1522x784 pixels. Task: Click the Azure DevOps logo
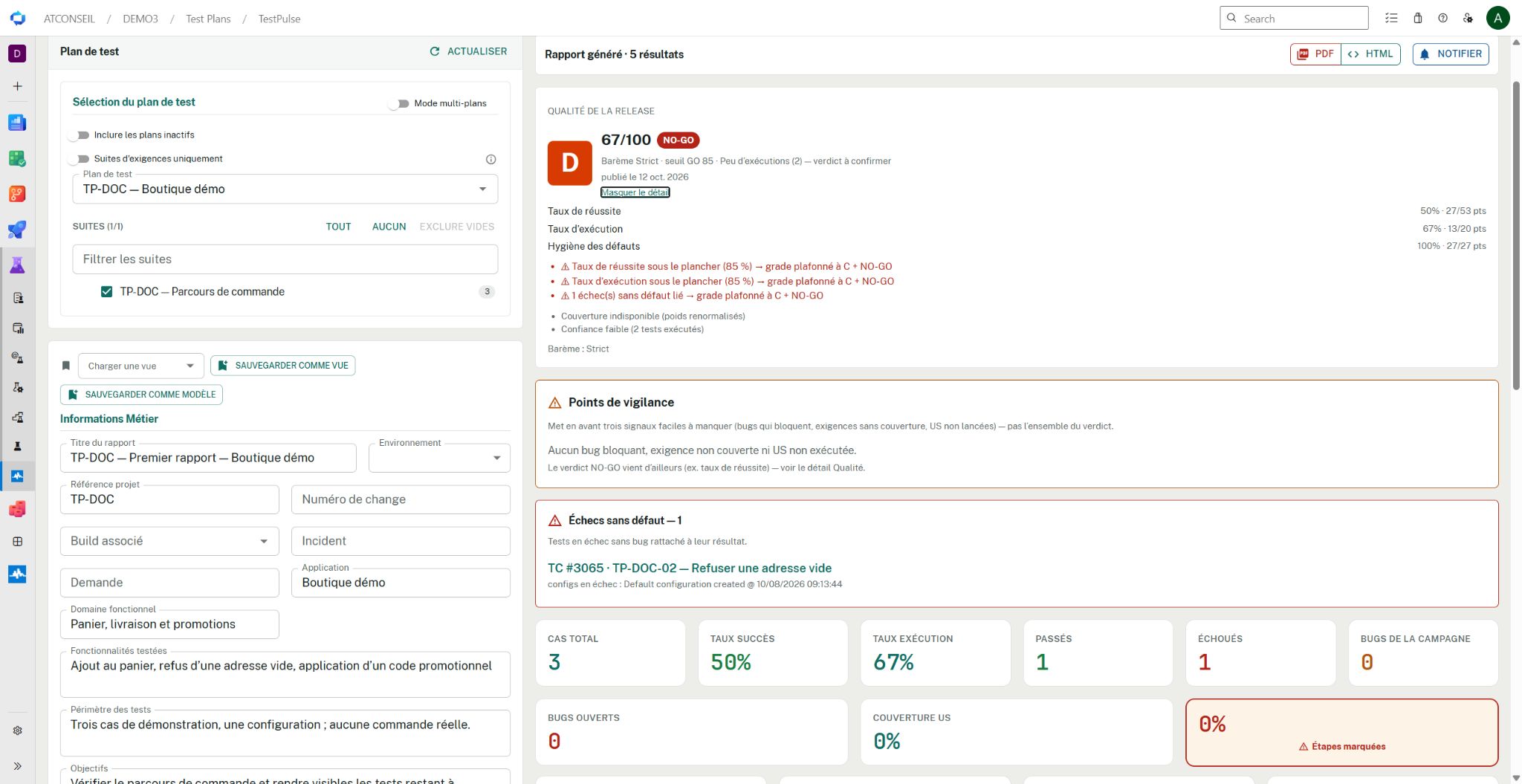[x=18, y=19]
